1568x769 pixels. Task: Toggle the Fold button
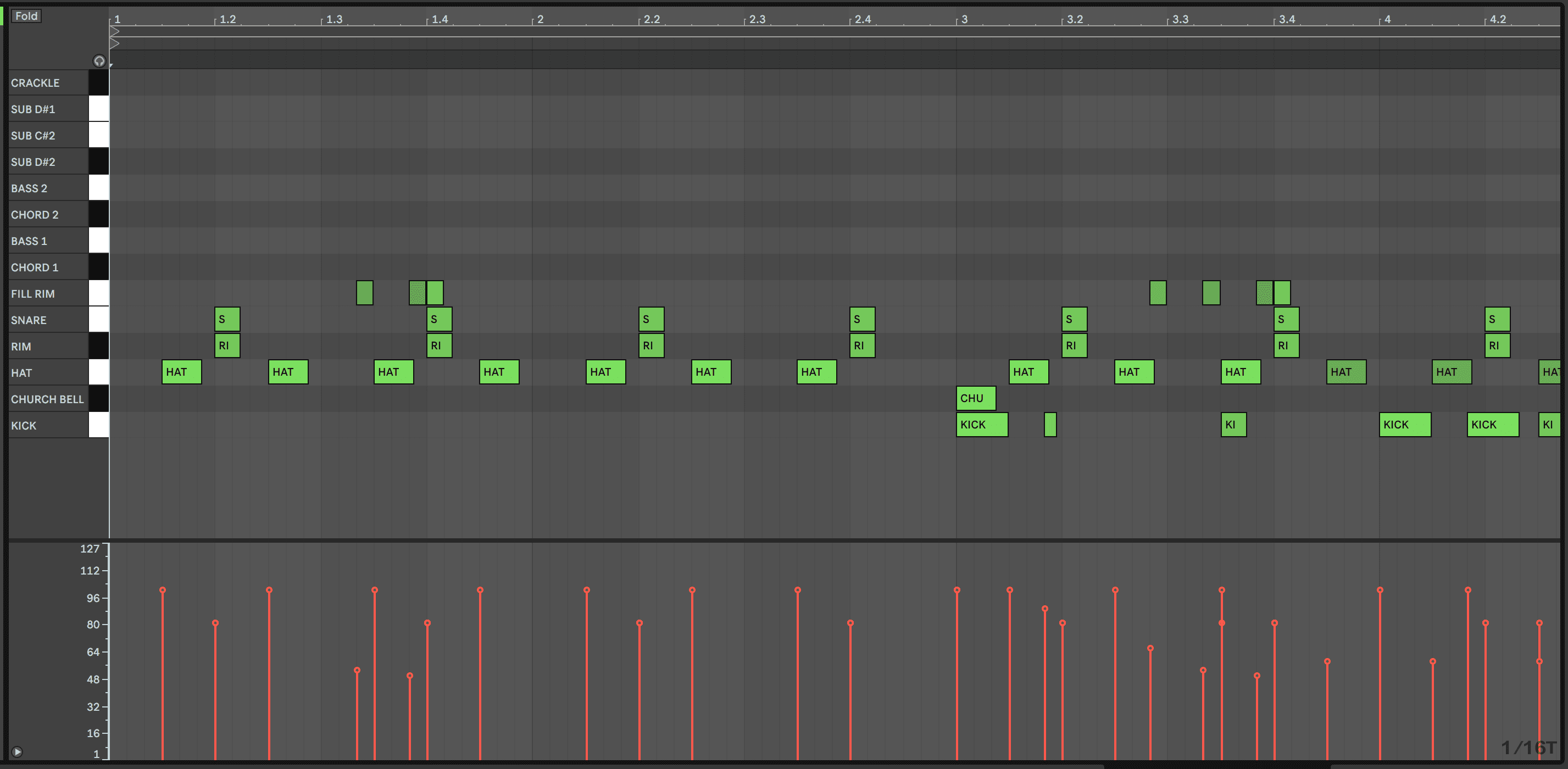[26, 16]
